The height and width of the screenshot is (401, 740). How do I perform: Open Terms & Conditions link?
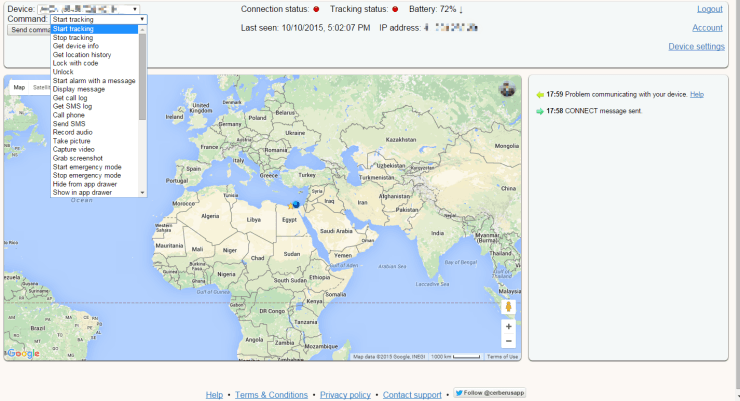(x=271, y=395)
